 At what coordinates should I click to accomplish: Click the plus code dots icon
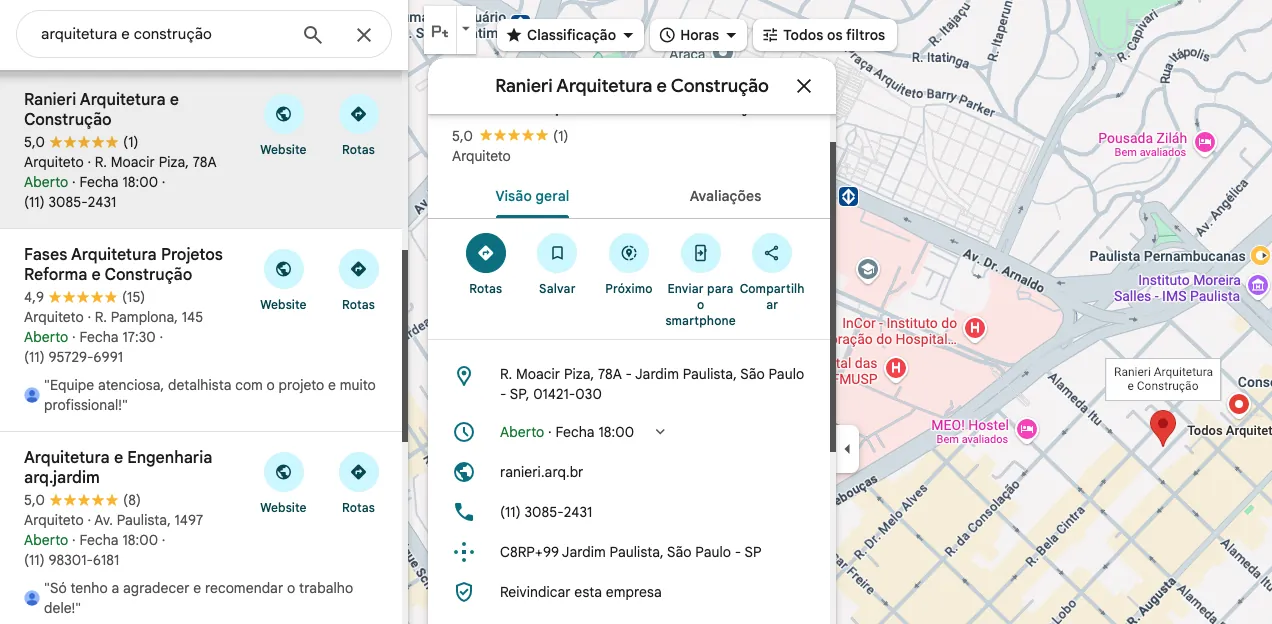click(x=464, y=552)
